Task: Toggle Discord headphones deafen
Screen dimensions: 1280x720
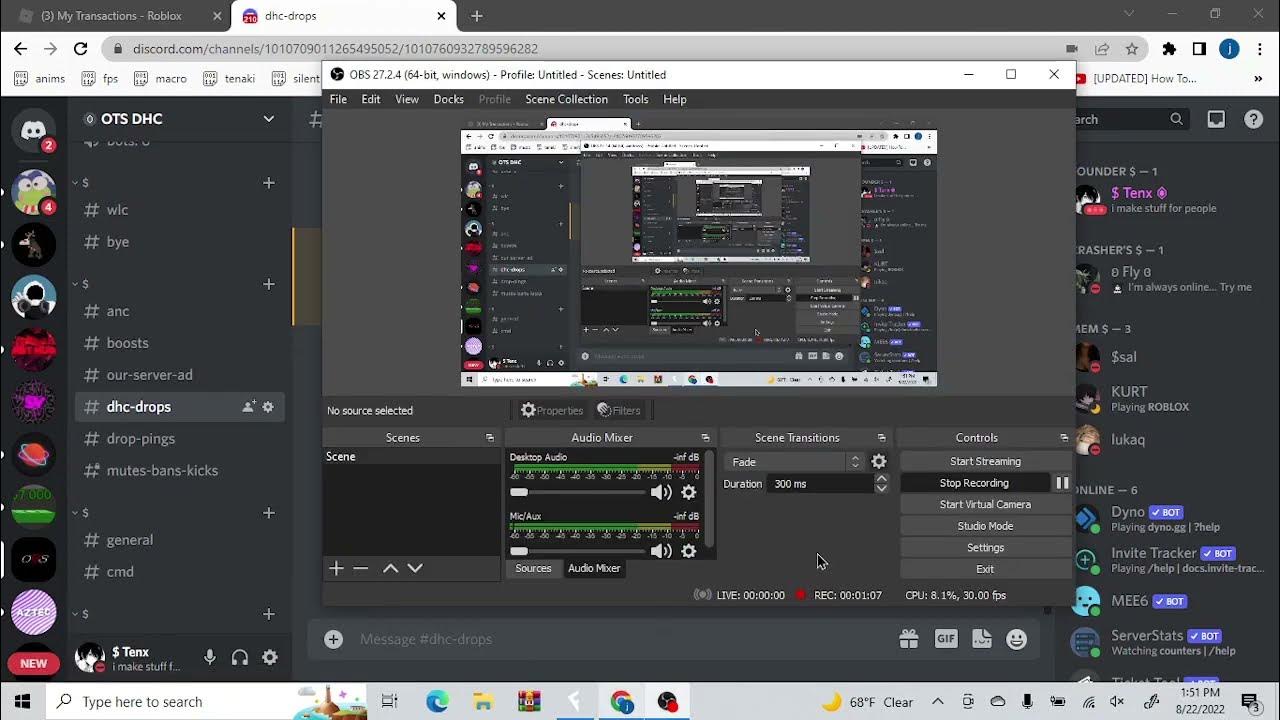Action: coord(240,657)
